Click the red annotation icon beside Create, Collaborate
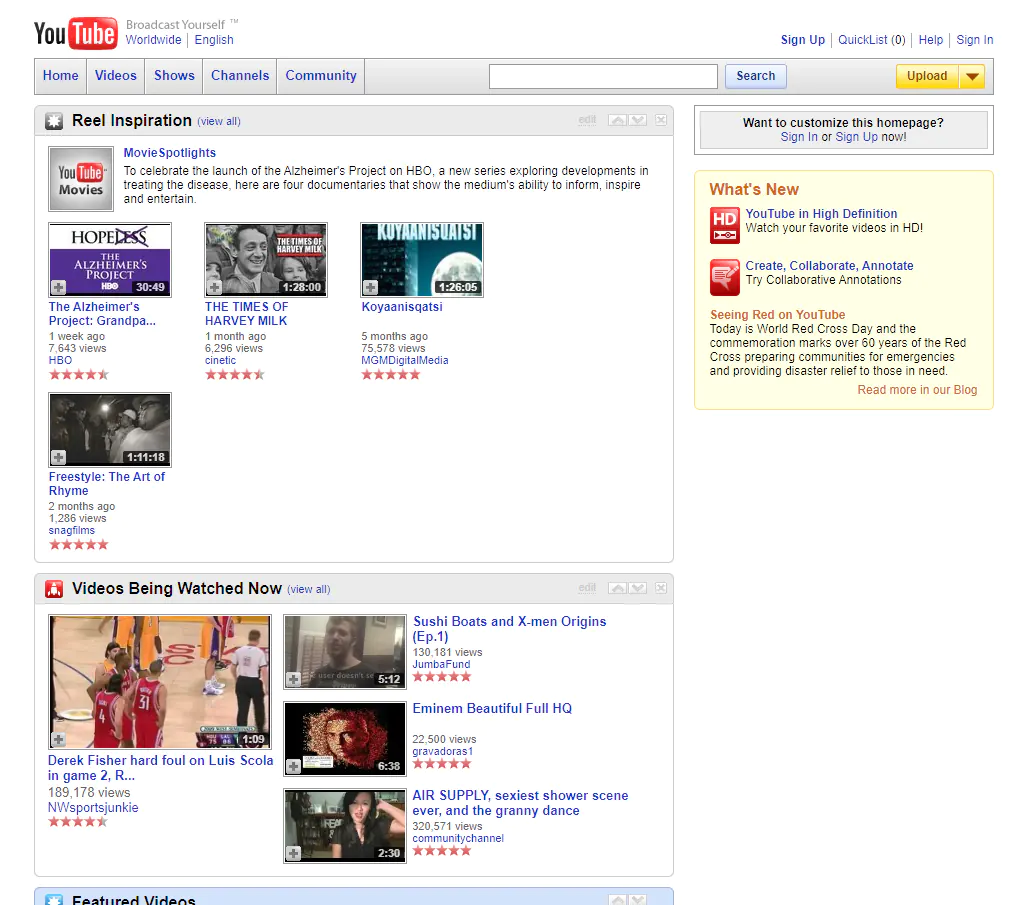The width and height of the screenshot is (1020, 905). pos(725,277)
